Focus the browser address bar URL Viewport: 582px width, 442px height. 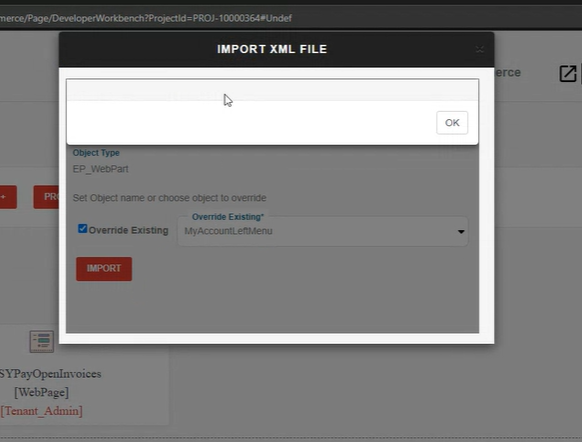(146, 18)
